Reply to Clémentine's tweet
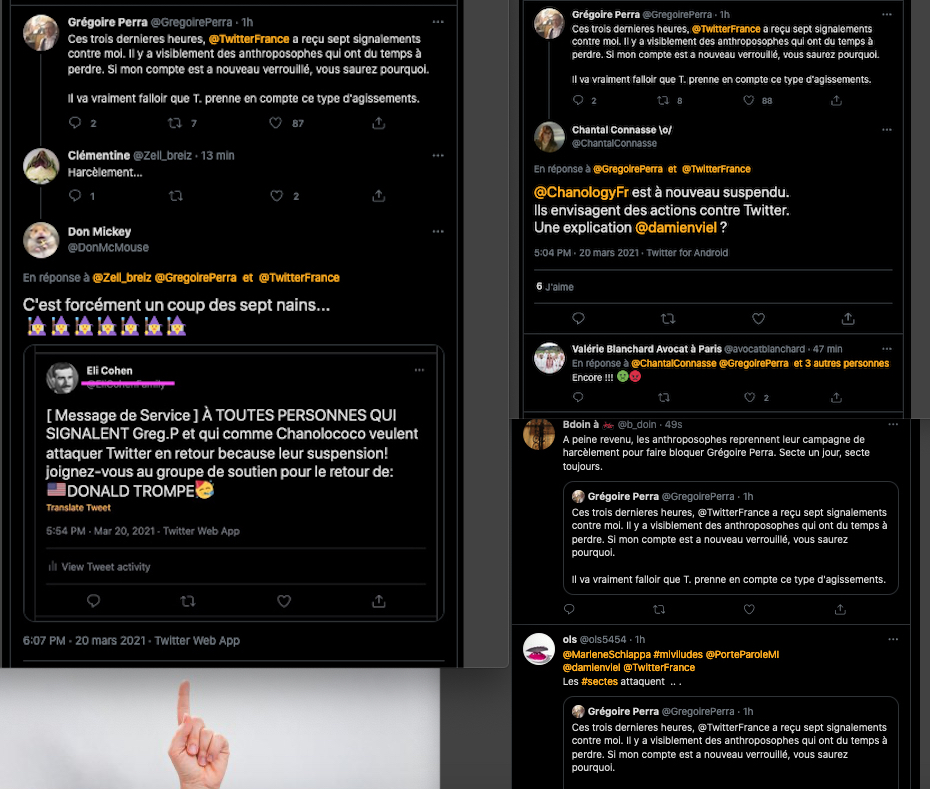Image resolution: width=930 pixels, height=789 pixels. tap(75, 195)
